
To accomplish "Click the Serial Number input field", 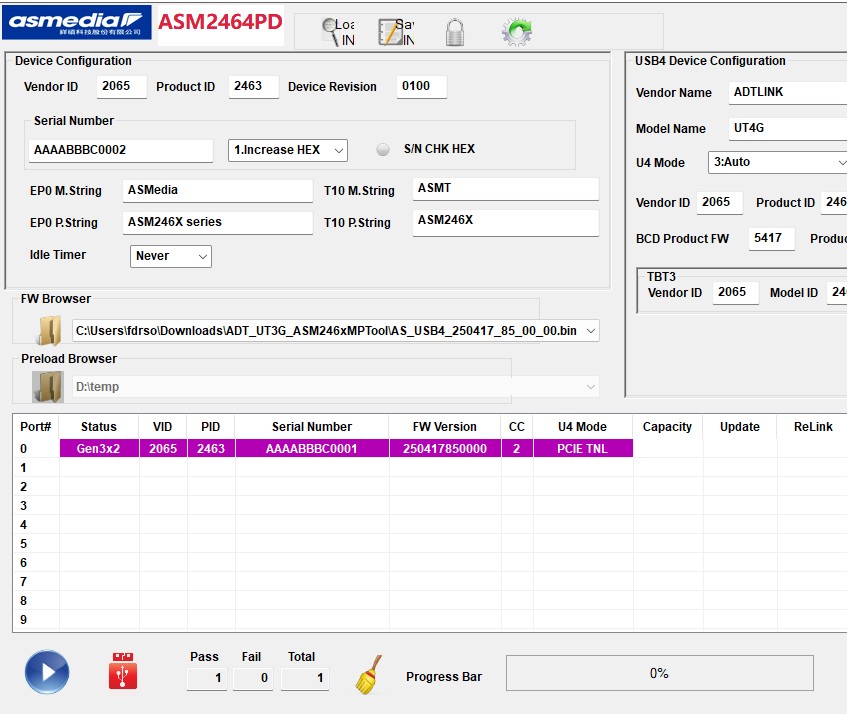I will [x=121, y=150].
